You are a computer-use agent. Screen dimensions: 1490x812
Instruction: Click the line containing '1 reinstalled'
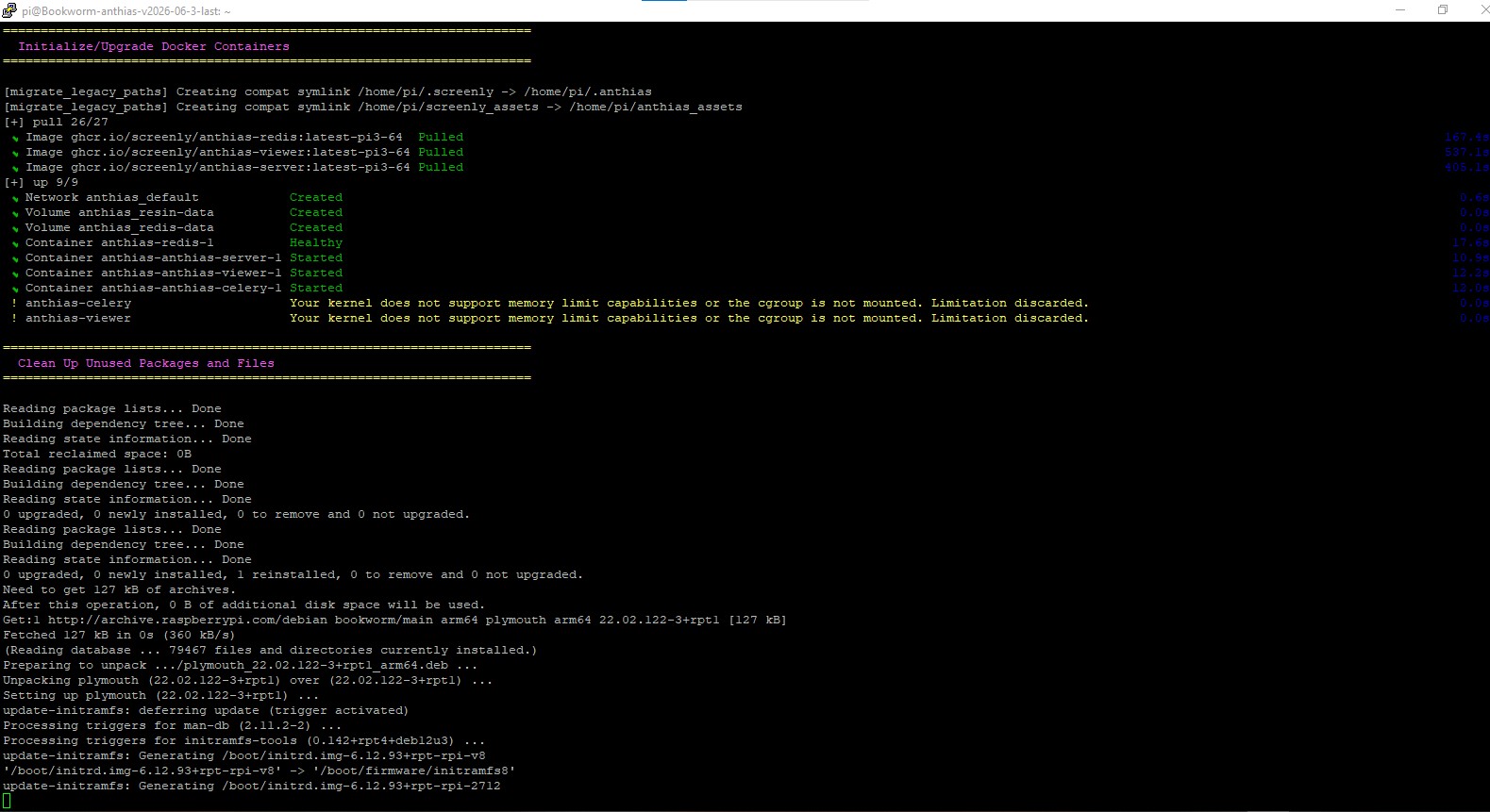click(x=293, y=574)
